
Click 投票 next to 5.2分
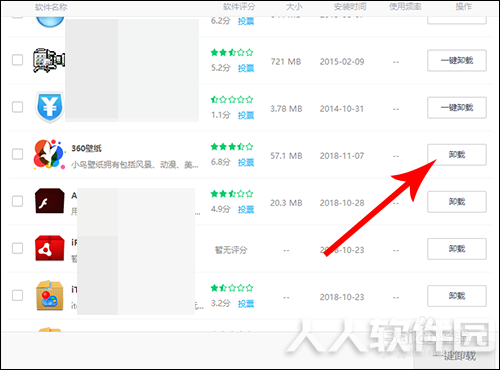click(x=246, y=68)
